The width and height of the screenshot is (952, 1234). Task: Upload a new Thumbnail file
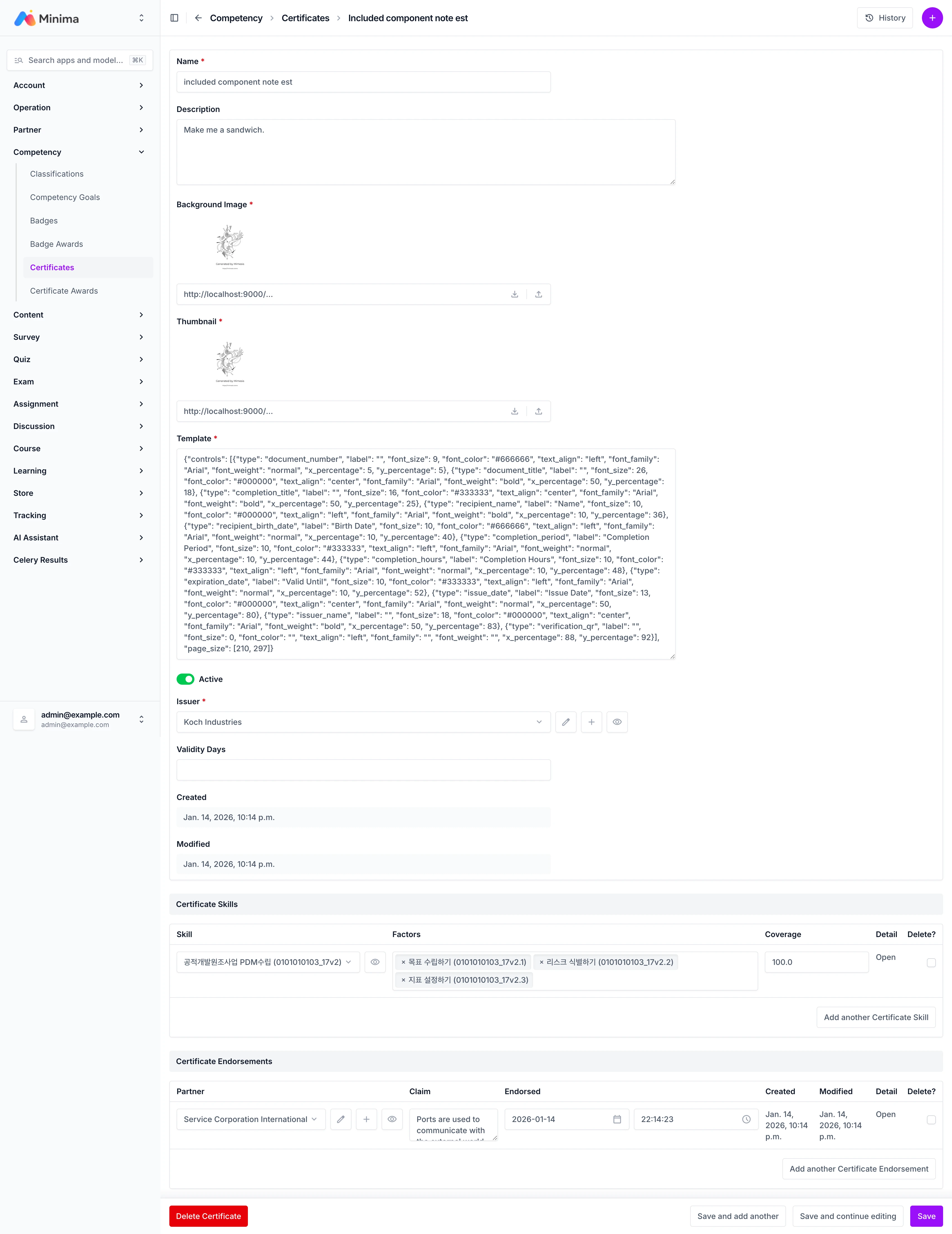pyautogui.click(x=538, y=411)
